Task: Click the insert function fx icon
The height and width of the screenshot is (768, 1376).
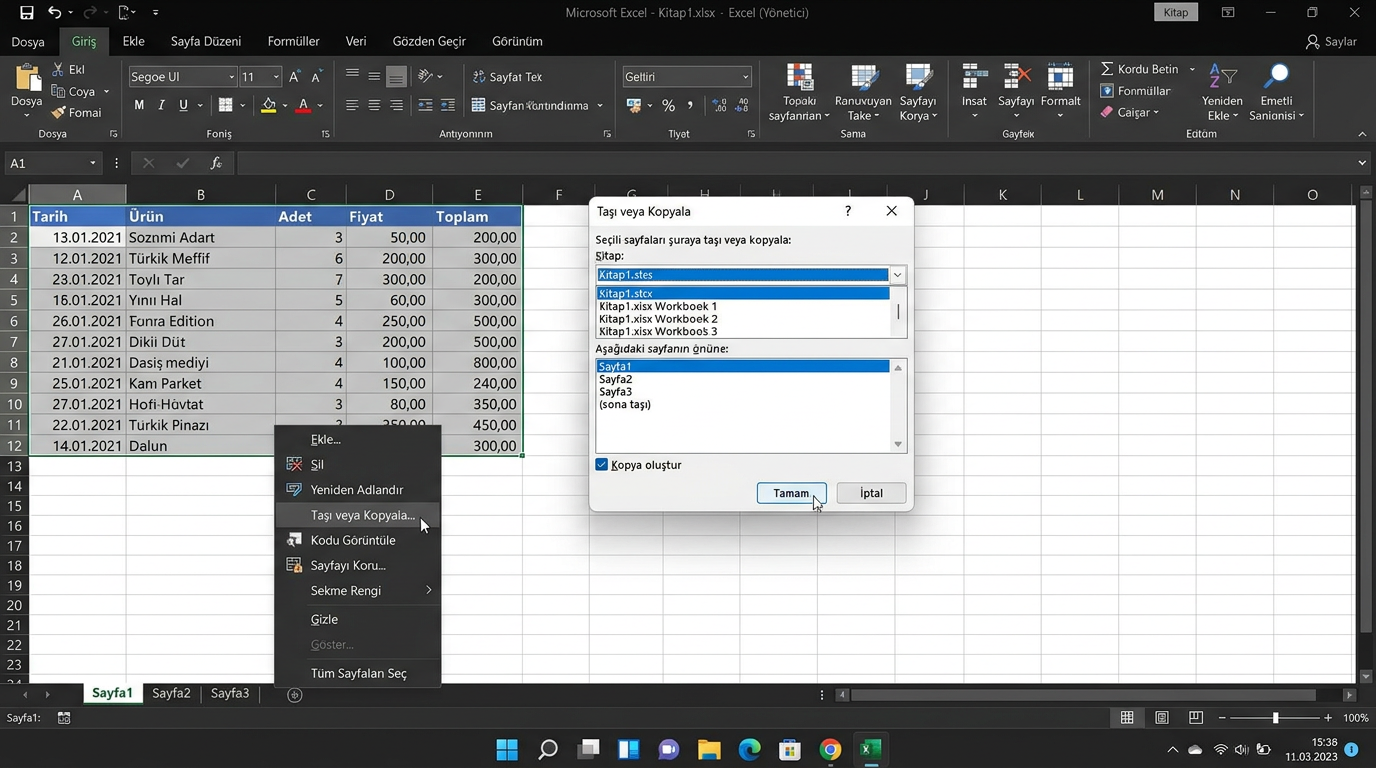Action: [x=216, y=163]
